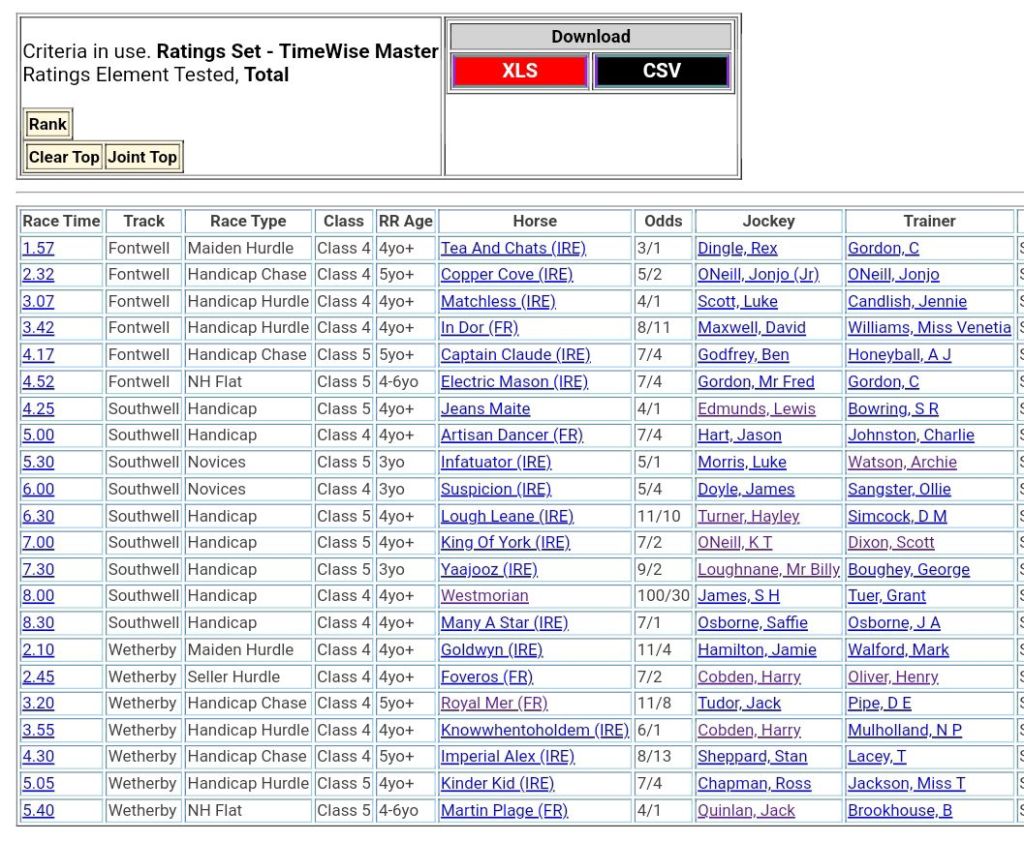This screenshot has width=1024, height=841.
Task: Select jockey Loughnane, Mr Billy
Action: pyautogui.click(x=768, y=569)
